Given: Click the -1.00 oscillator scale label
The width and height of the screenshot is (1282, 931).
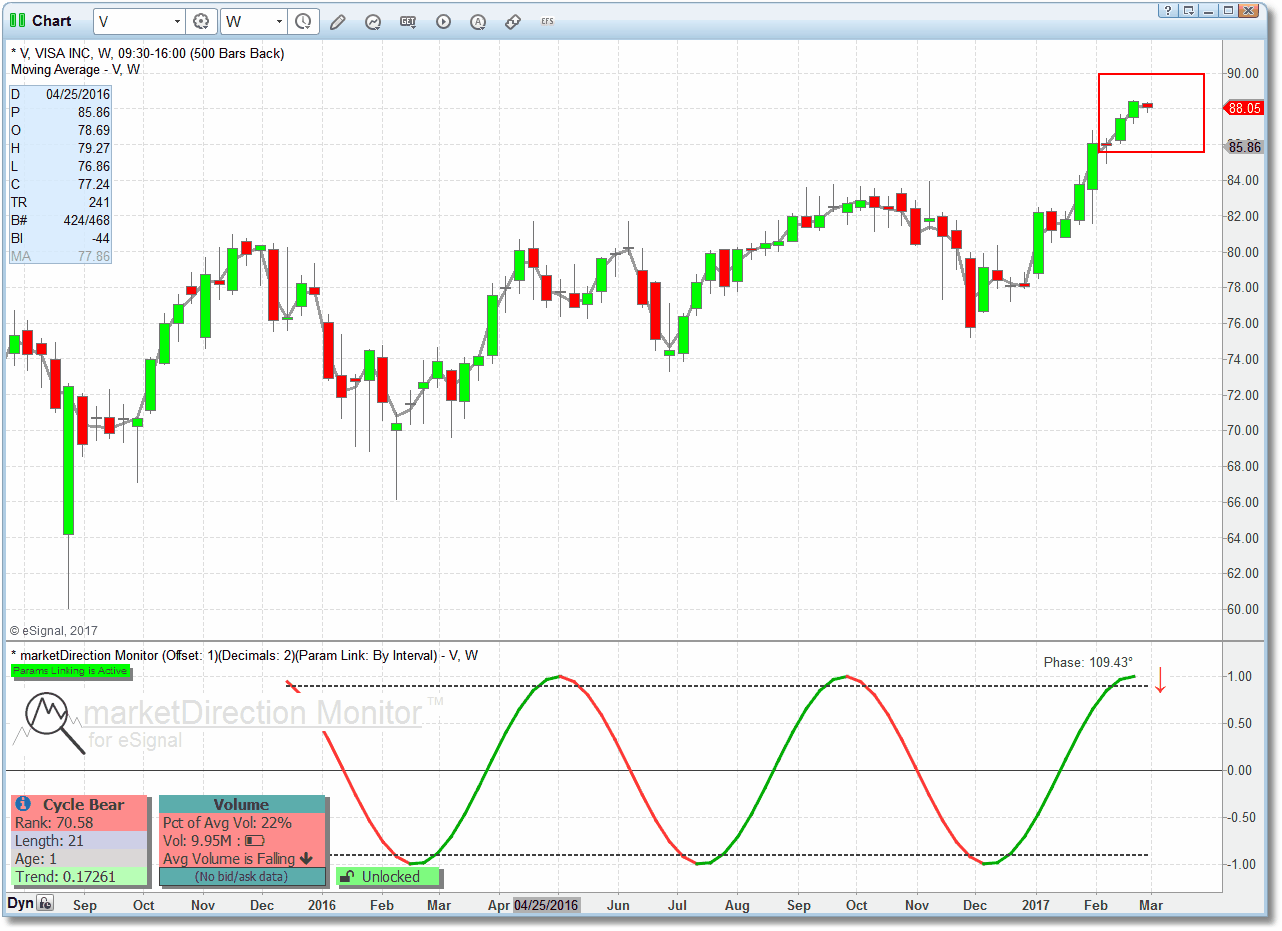Looking at the screenshot, I should 1241,864.
